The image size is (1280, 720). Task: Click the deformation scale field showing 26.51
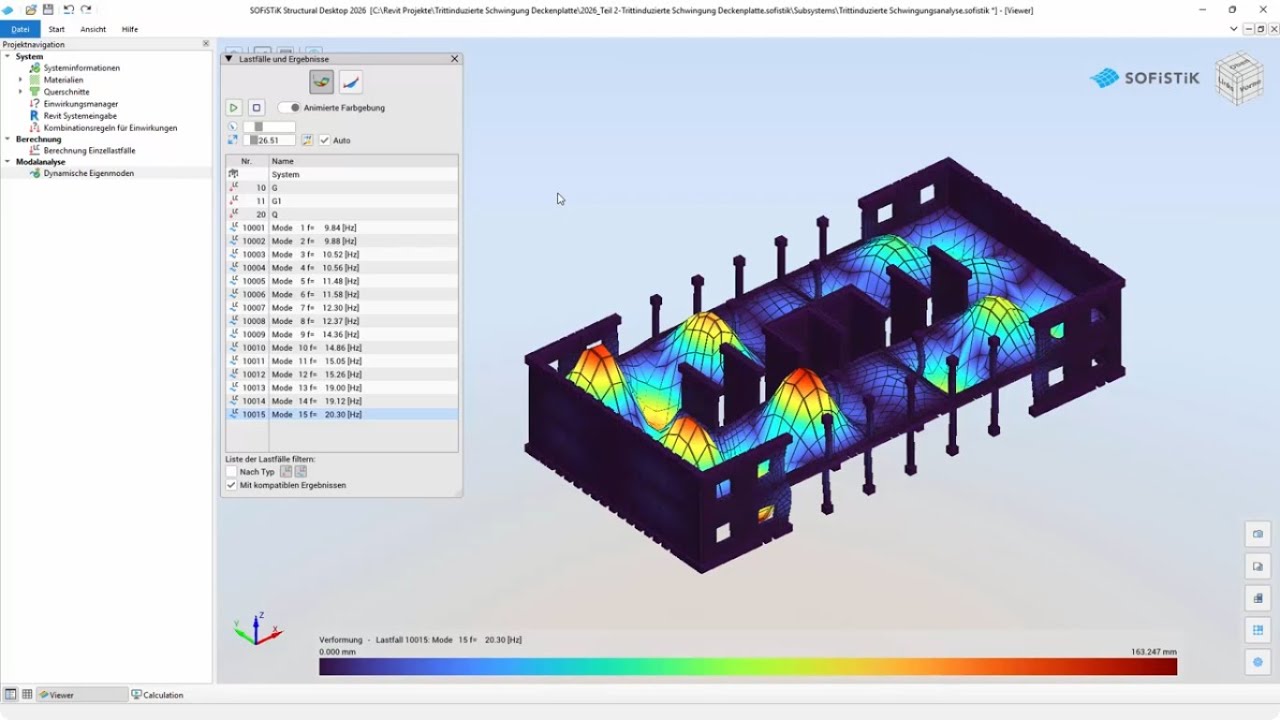(270, 141)
